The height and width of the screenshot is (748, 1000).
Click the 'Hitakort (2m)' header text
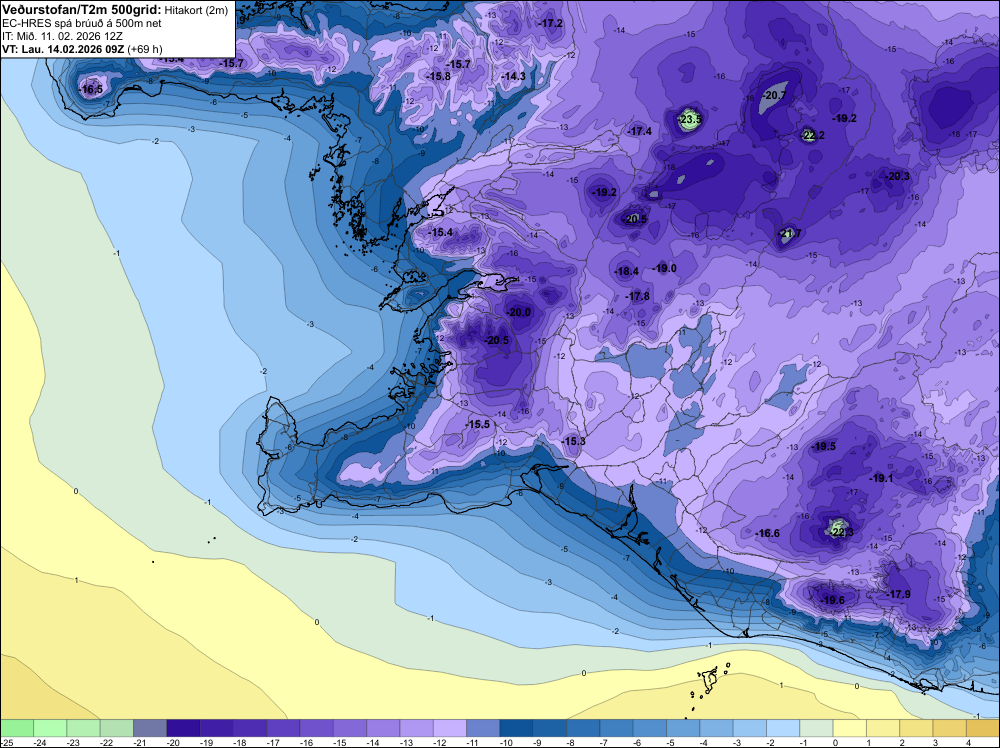pos(196,11)
